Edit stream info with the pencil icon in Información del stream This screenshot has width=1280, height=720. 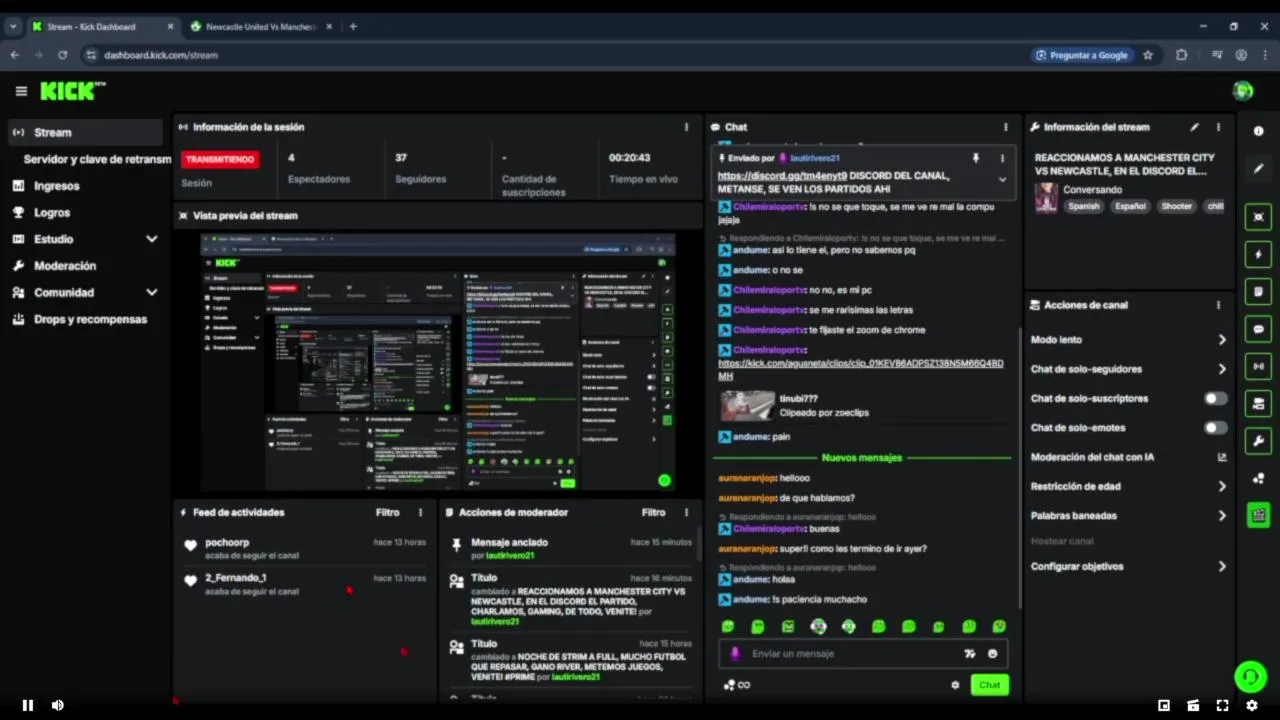(1194, 127)
